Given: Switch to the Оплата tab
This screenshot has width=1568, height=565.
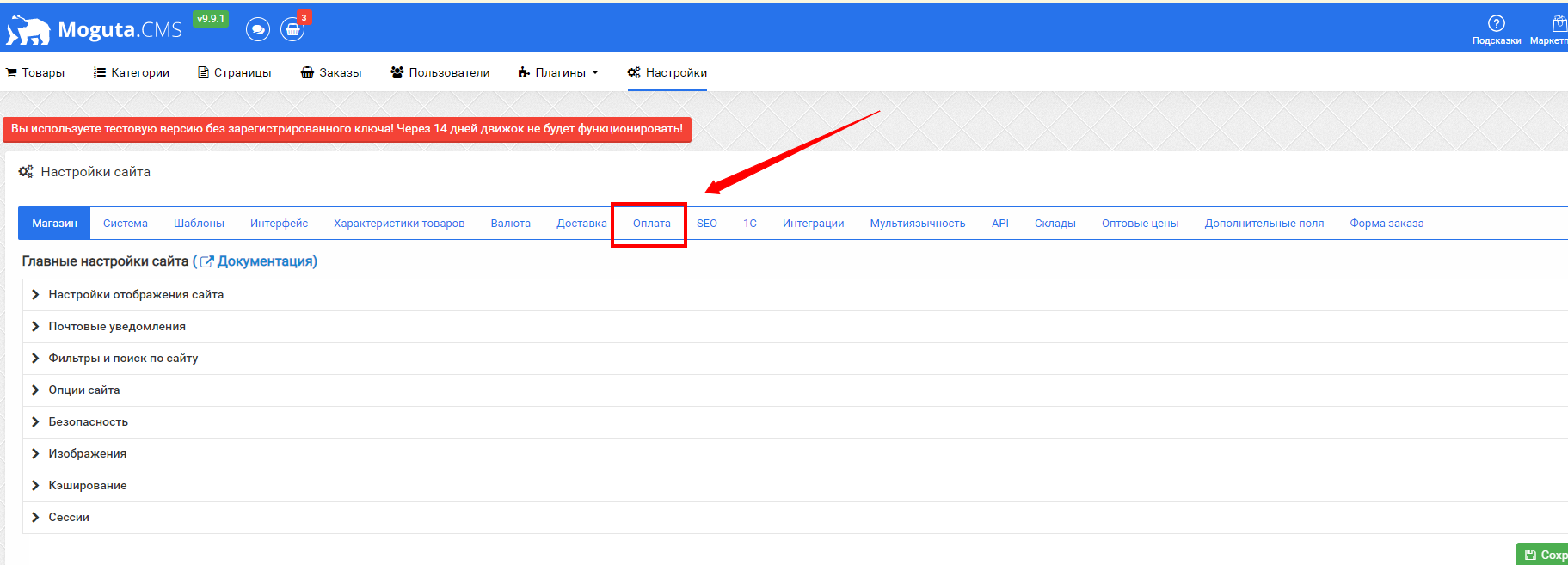Looking at the screenshot, I should 651,224.
